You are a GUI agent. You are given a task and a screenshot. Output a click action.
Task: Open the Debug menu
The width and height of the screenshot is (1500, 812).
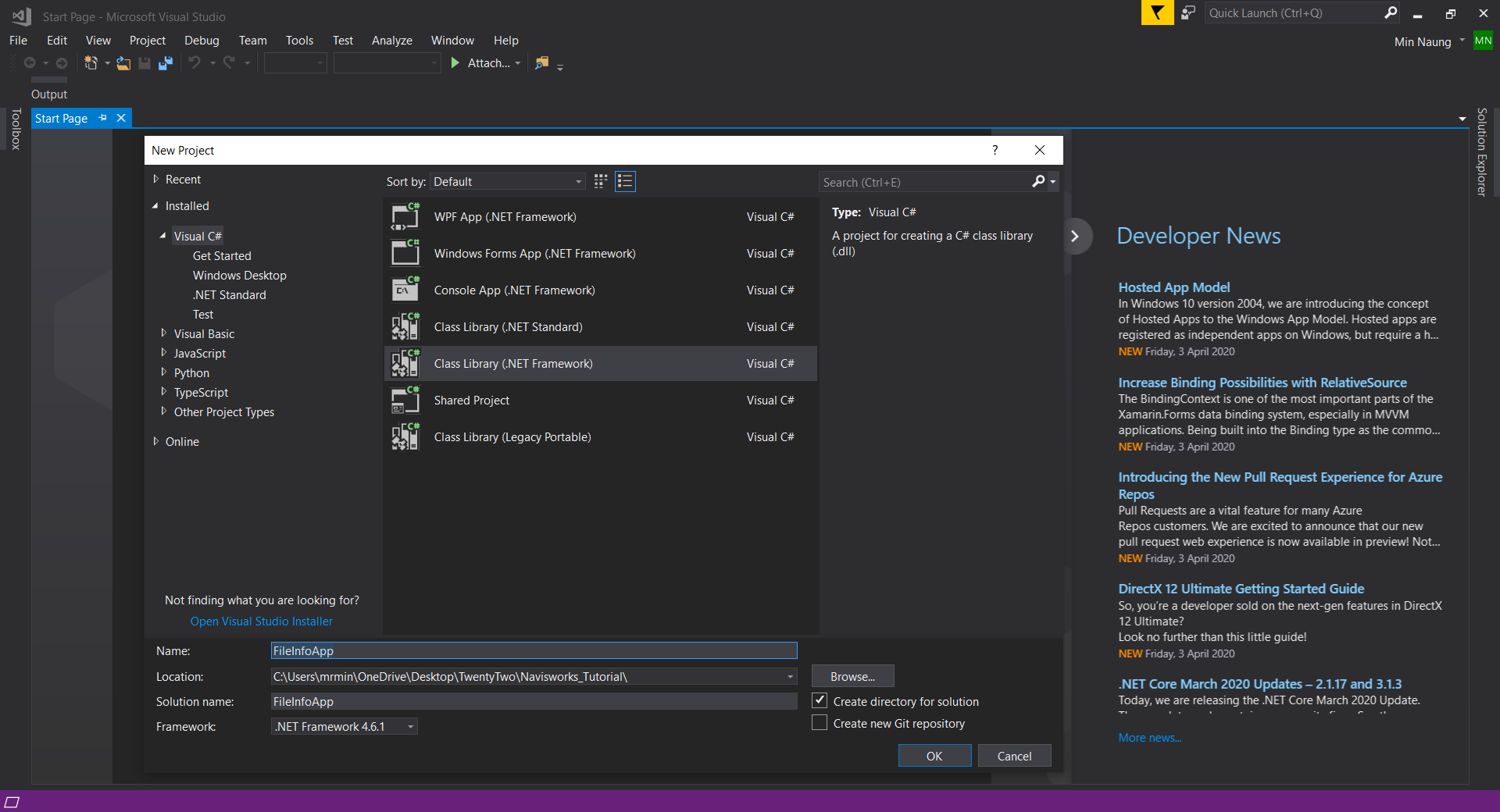(201, 40)
